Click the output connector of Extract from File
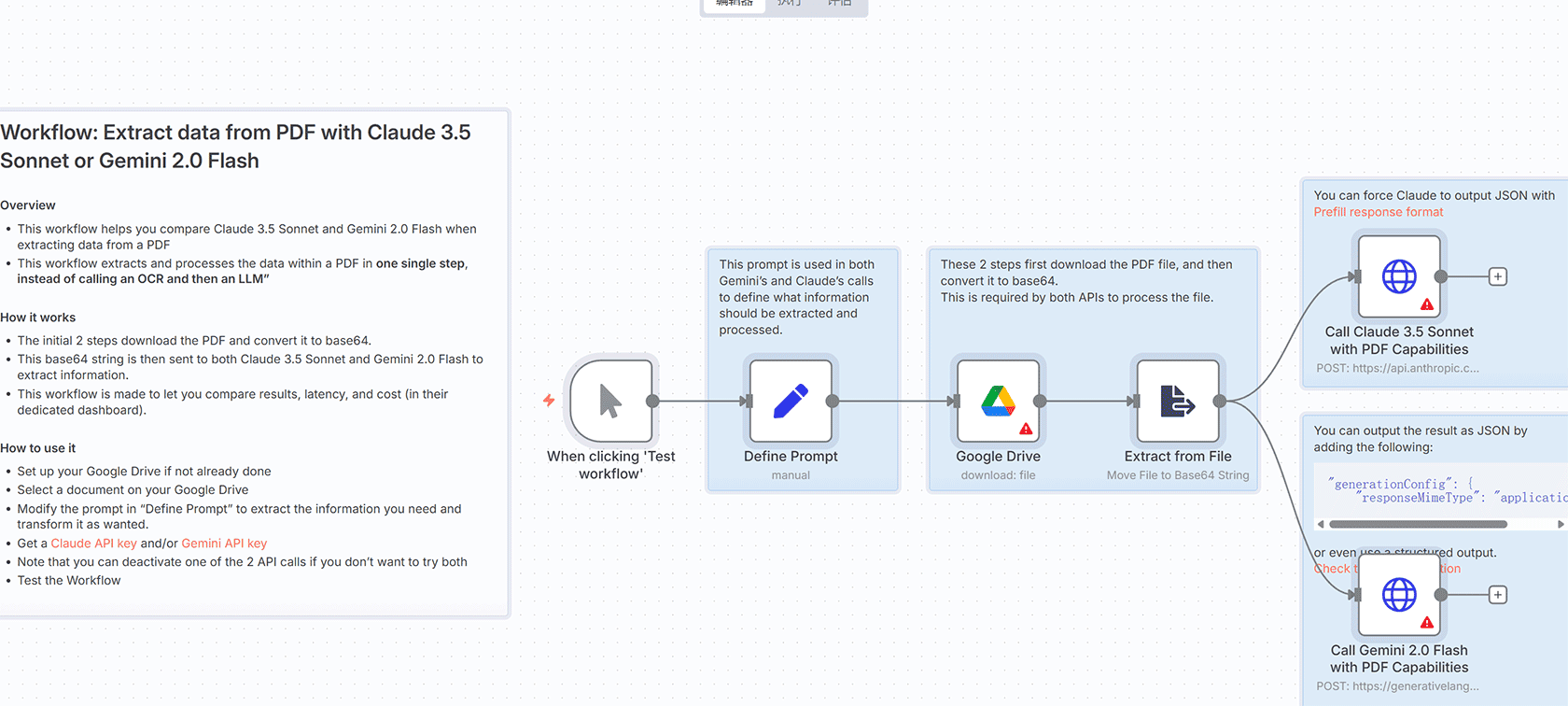 1219,402
